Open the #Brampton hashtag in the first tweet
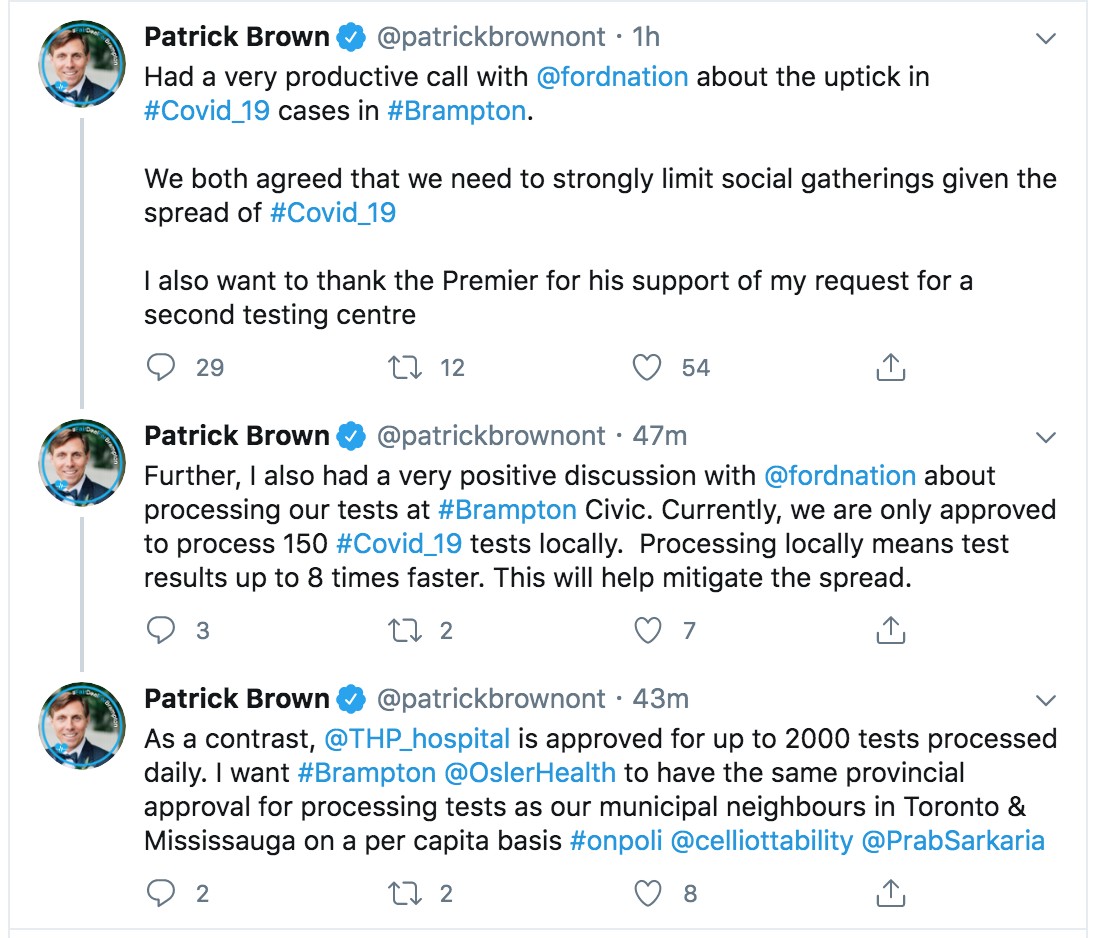Screen dimensions: 1102x938 (x=457, y=111)
